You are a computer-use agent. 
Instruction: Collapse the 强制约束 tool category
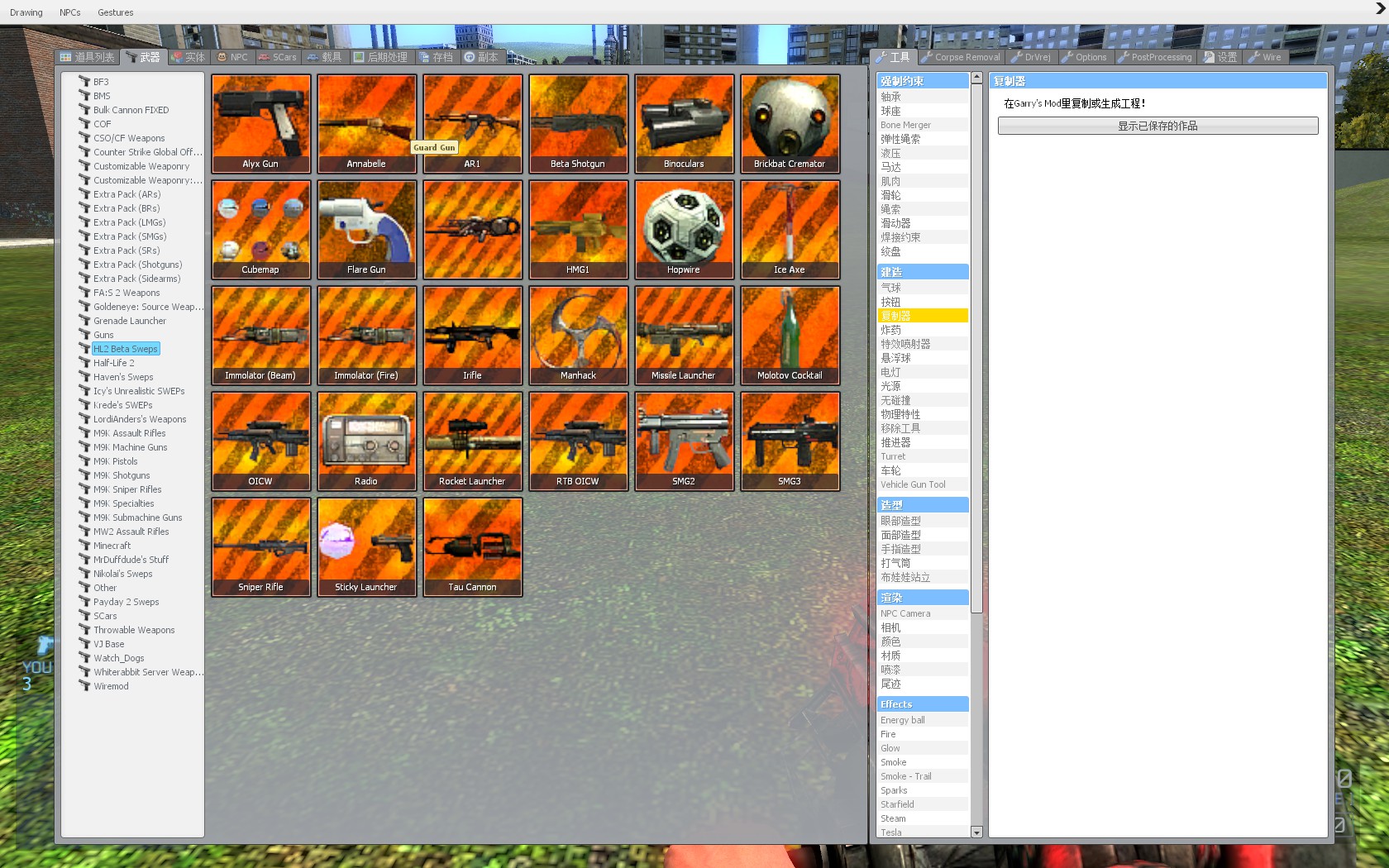(x=923, y=81)
